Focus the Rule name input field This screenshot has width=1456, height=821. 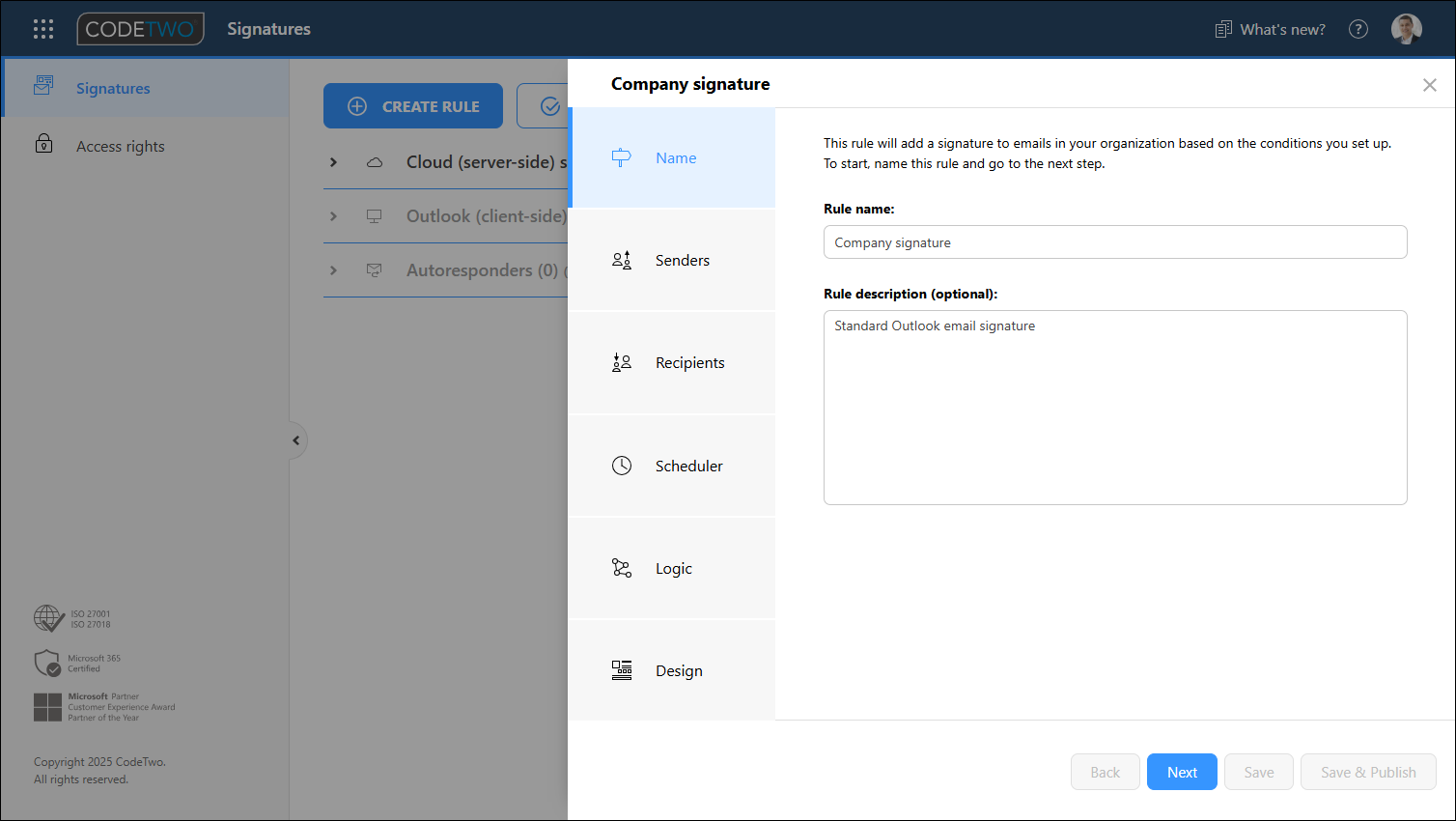pyautogui.click(x=1115, y=242)
